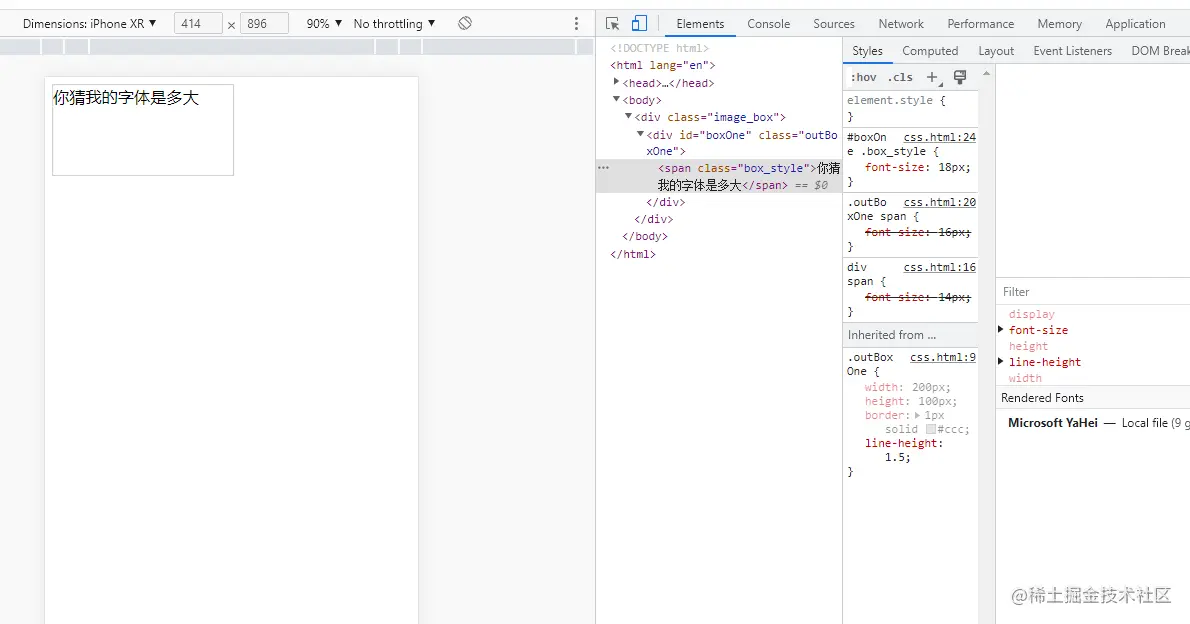
Task: Expand the border shorthand triangle
Action: click(918, 415)
